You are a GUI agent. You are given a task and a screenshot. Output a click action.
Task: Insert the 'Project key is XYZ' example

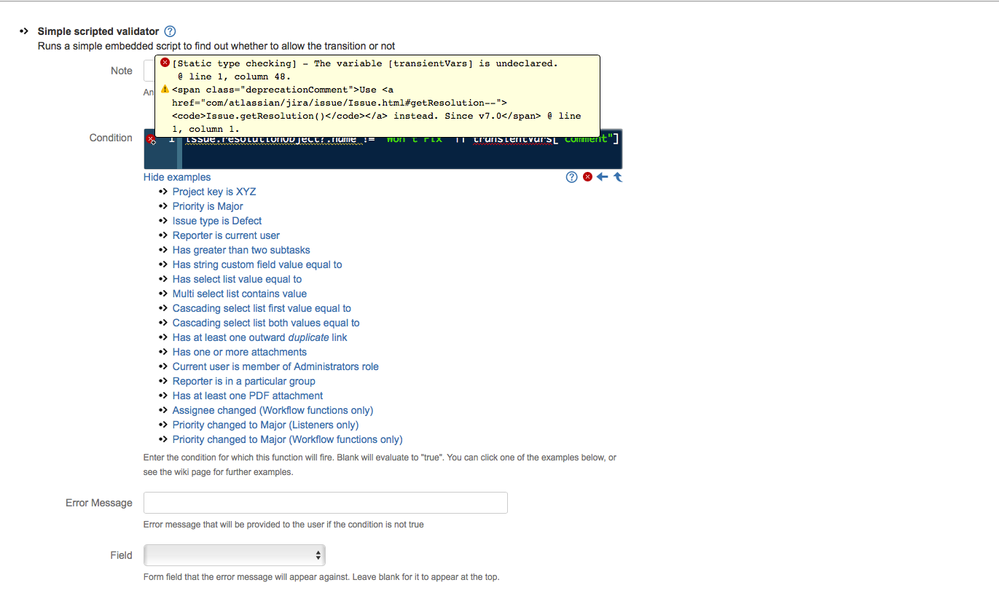214,192
